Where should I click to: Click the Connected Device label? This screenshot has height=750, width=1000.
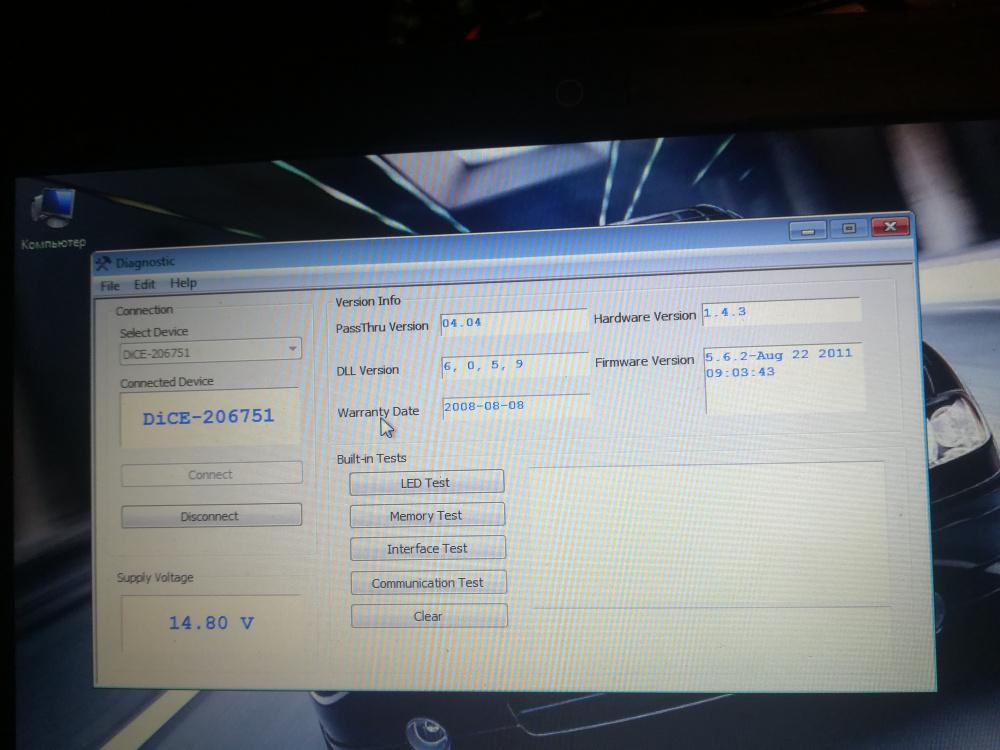(x=166, y=382)
